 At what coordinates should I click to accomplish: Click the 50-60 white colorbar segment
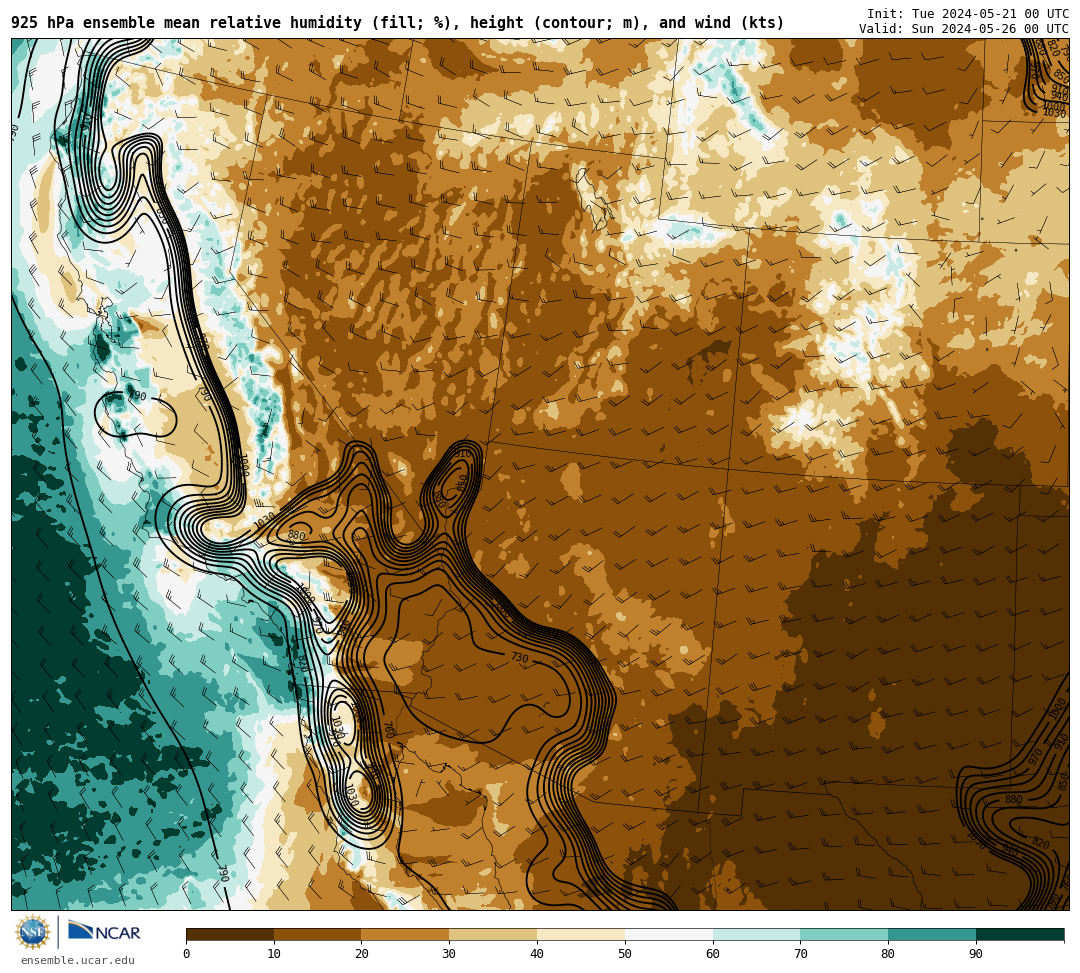[x=669, y=934]
